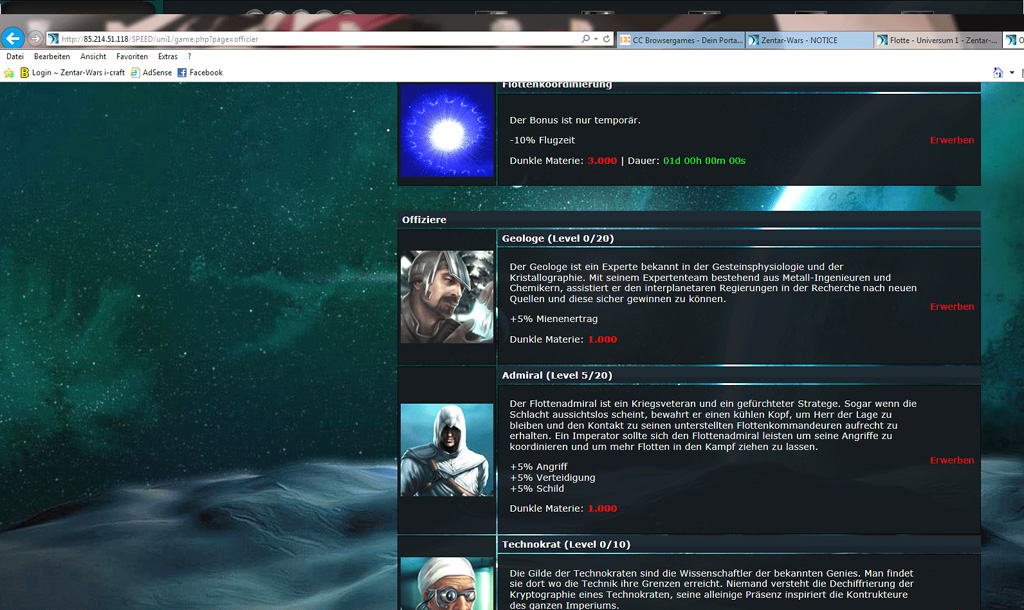Click the Flottenkoordinierung blue portal image
Image resolution: width=1024 pixels, height=610 pixels.
pyautogui.click(x=447, y=130)
